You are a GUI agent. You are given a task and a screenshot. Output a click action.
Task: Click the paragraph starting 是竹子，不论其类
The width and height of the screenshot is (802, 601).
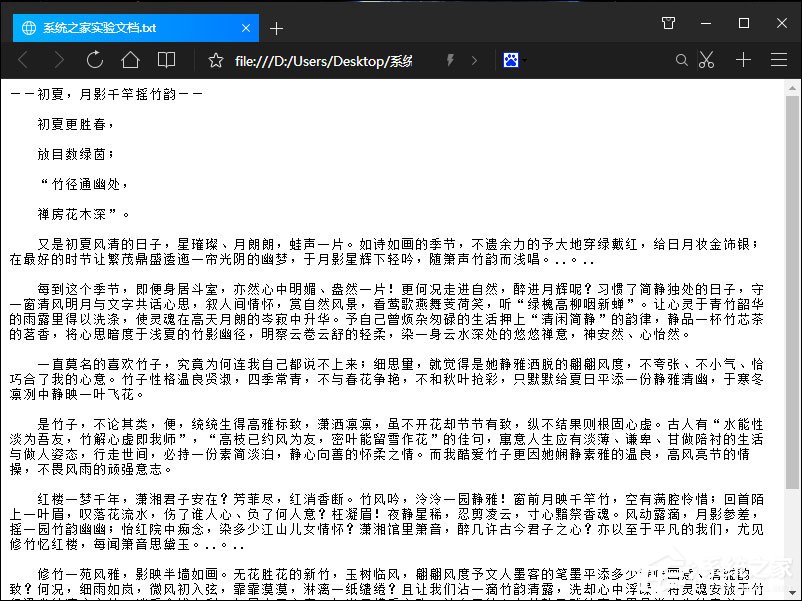[x=386, y=447]
